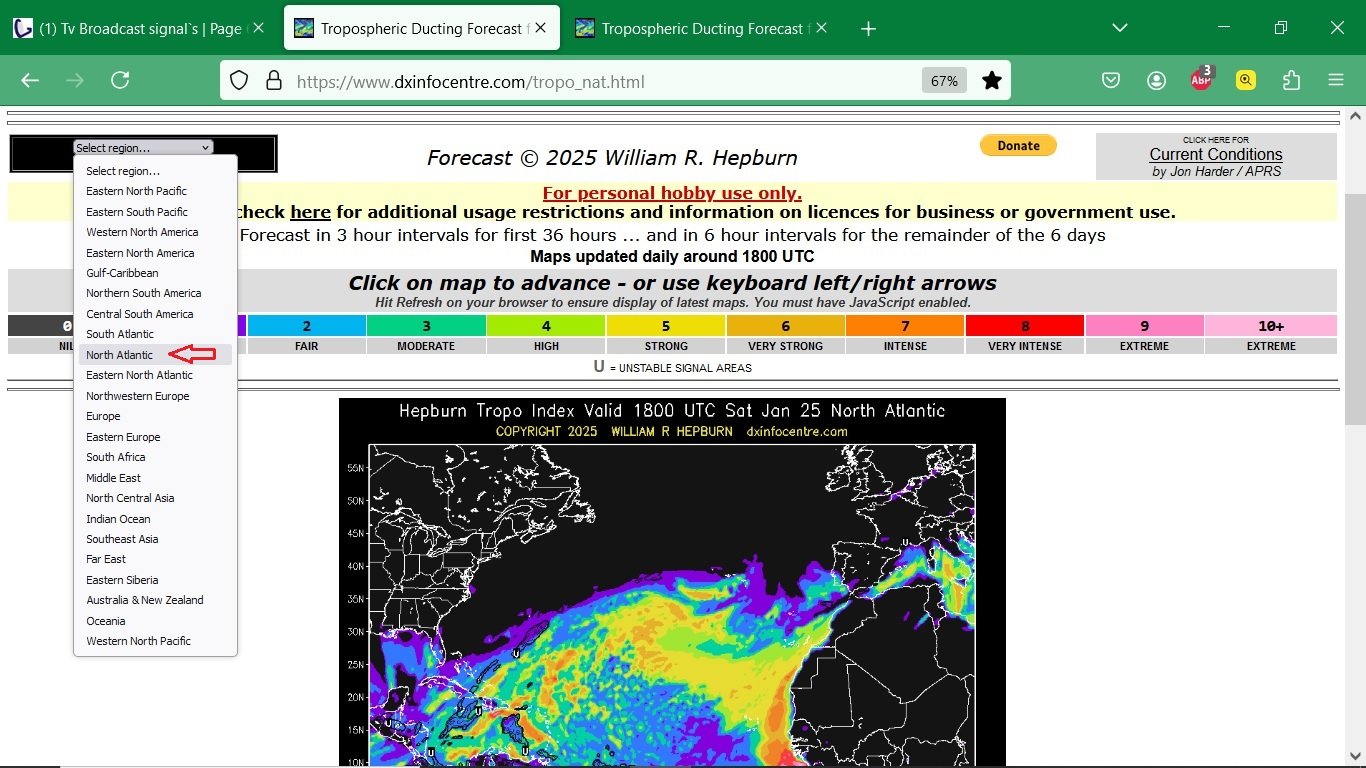Close the third Tropospheric Ducting tab

pos(821,28)
